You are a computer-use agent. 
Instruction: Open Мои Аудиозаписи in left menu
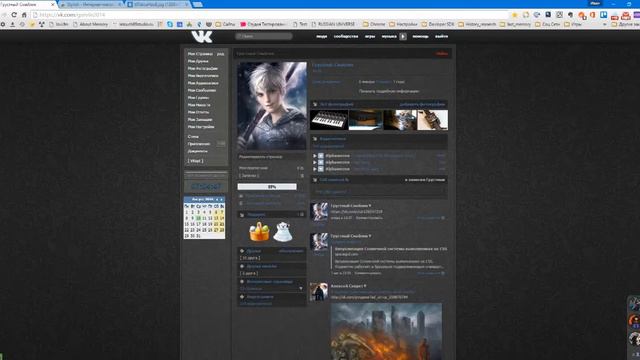(x=203, y=83)
